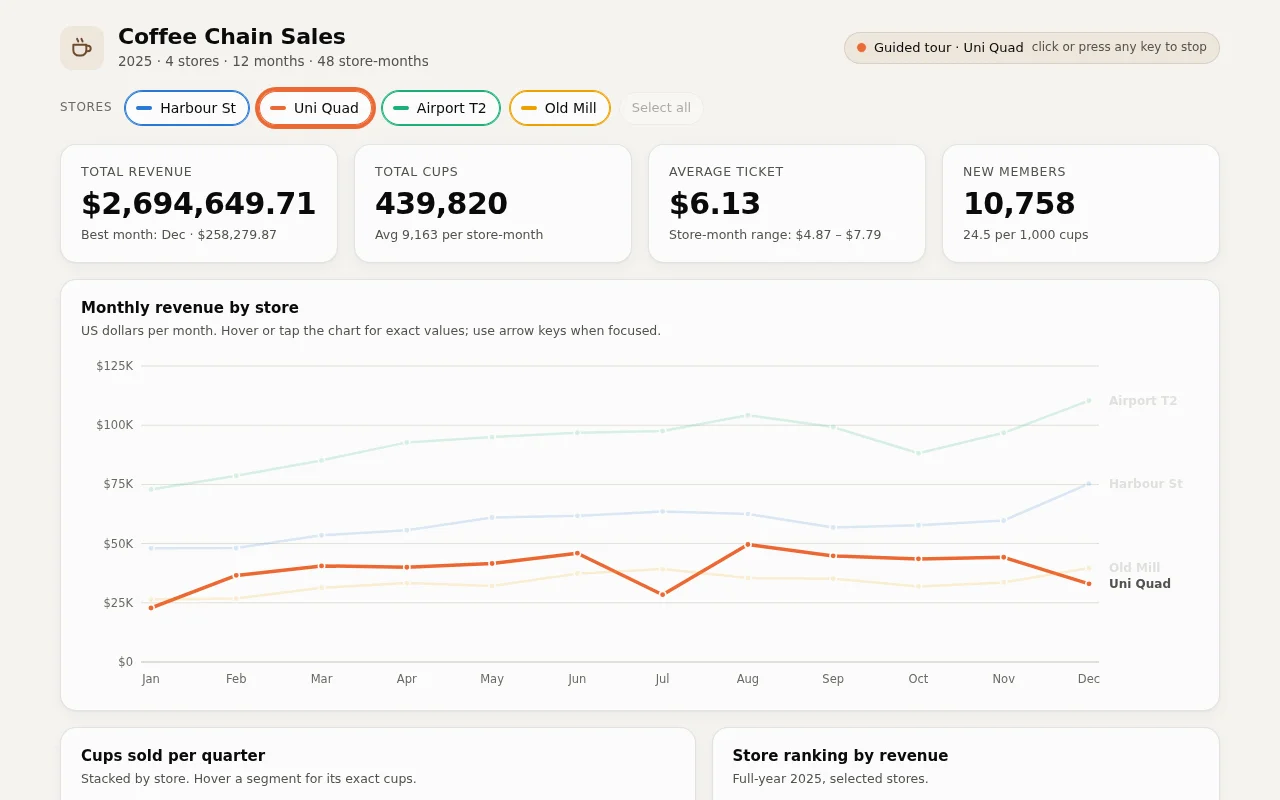The height and width of the screenshot is (800, 1280).
Task: Click "24.5 per 1,000 cups" text
Action: (1026, 235)
